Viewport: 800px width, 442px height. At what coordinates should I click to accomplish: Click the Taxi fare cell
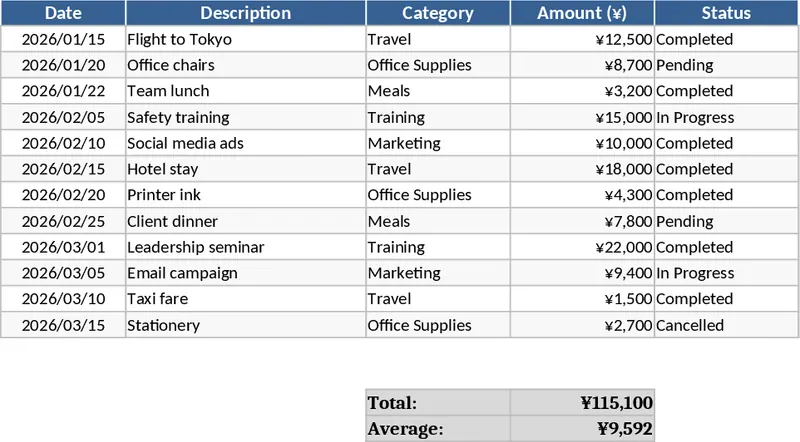point(245,299)
